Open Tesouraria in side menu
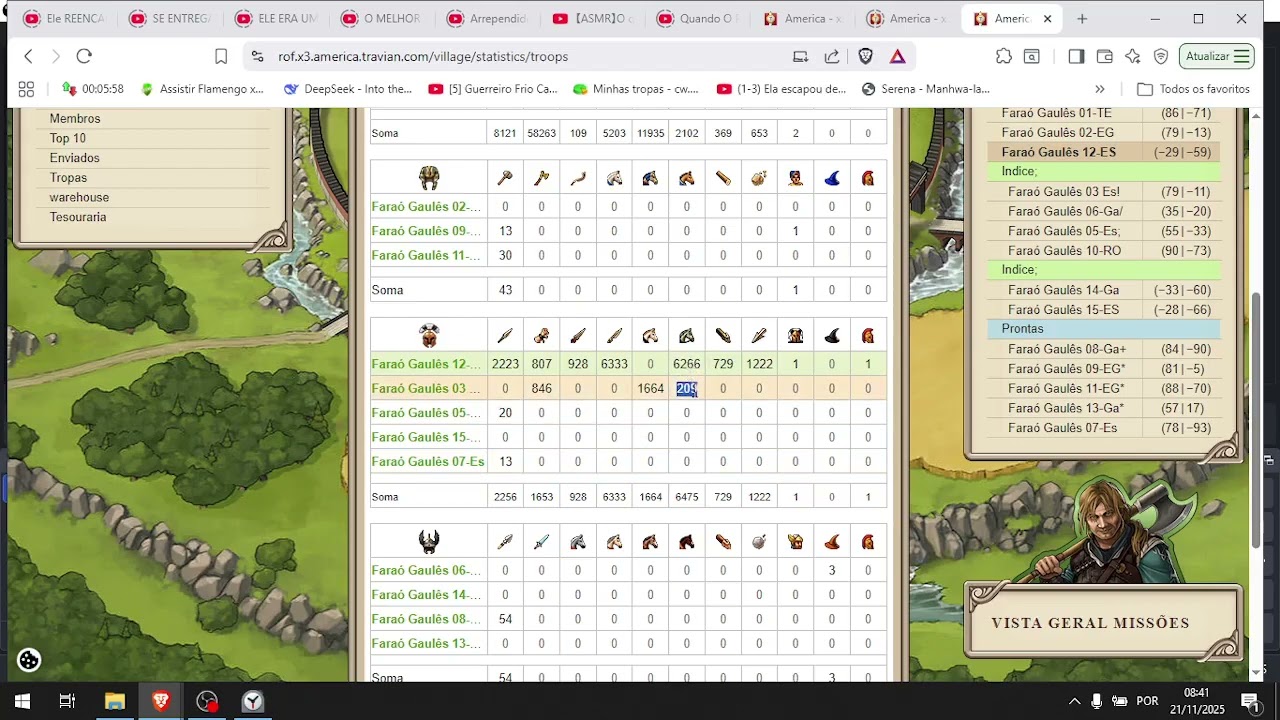Viewport: 1280px width, 720px height. tap(78, 217)
